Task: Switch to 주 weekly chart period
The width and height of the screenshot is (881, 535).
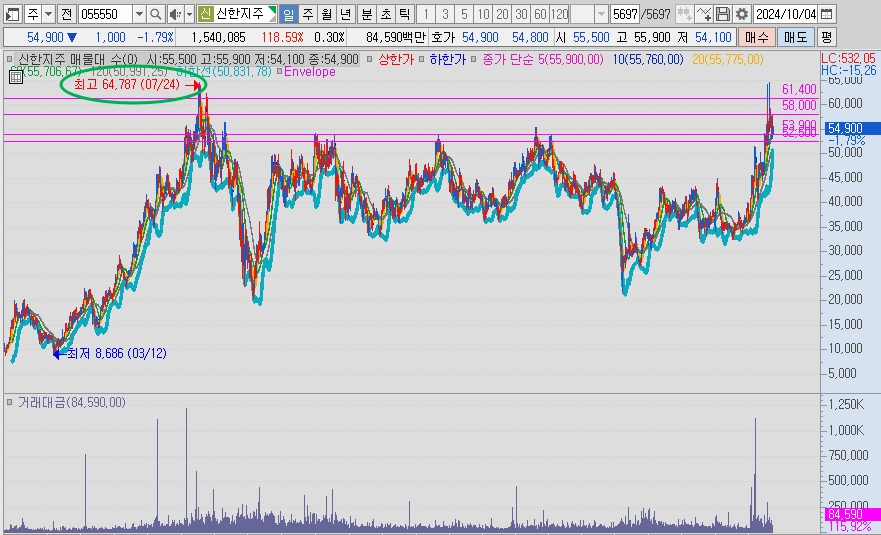Action: [307, 14]
